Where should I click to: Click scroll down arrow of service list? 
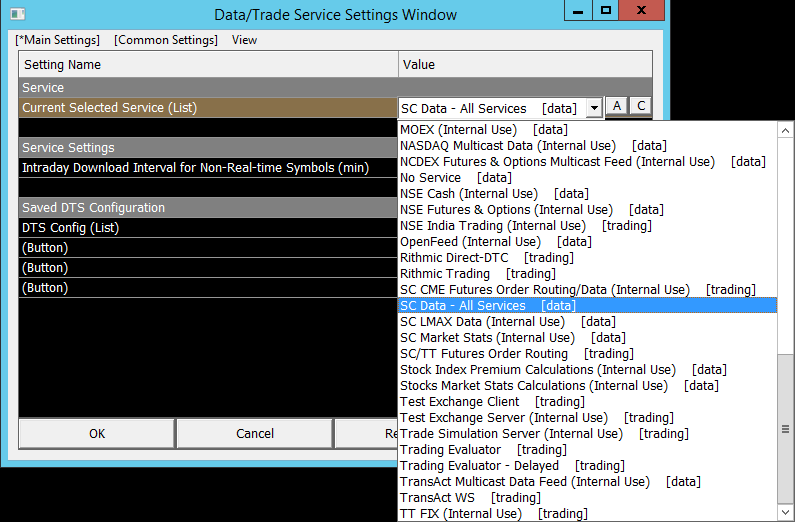pyautogui.click(x=785, y=512)
